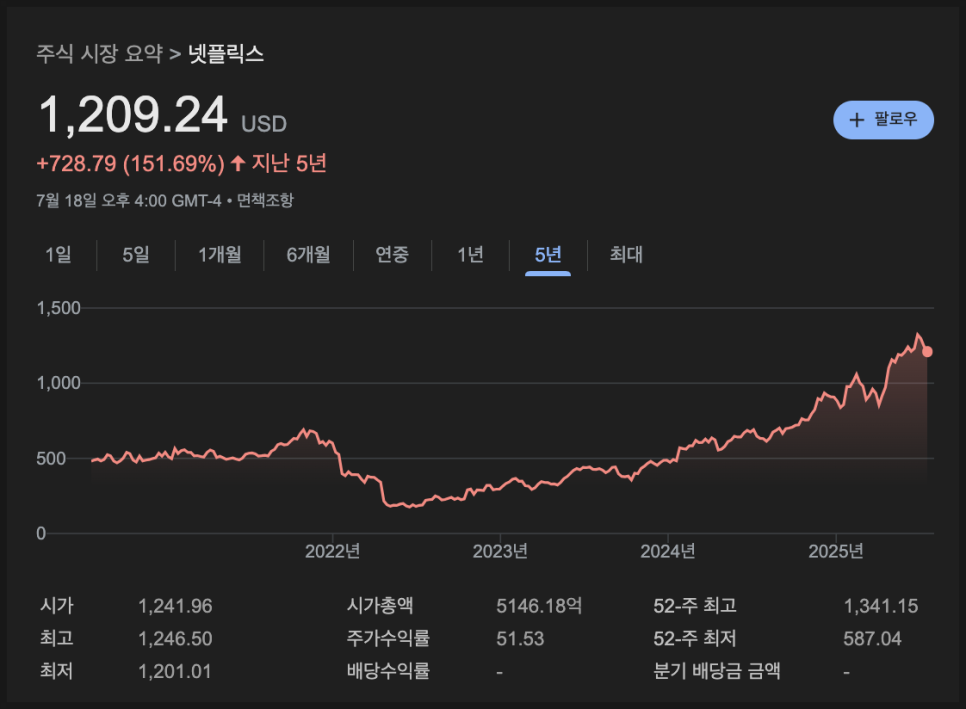
Task: Open the 주식 시장 요약 breadcrumb link
Action: pos(99,54)
